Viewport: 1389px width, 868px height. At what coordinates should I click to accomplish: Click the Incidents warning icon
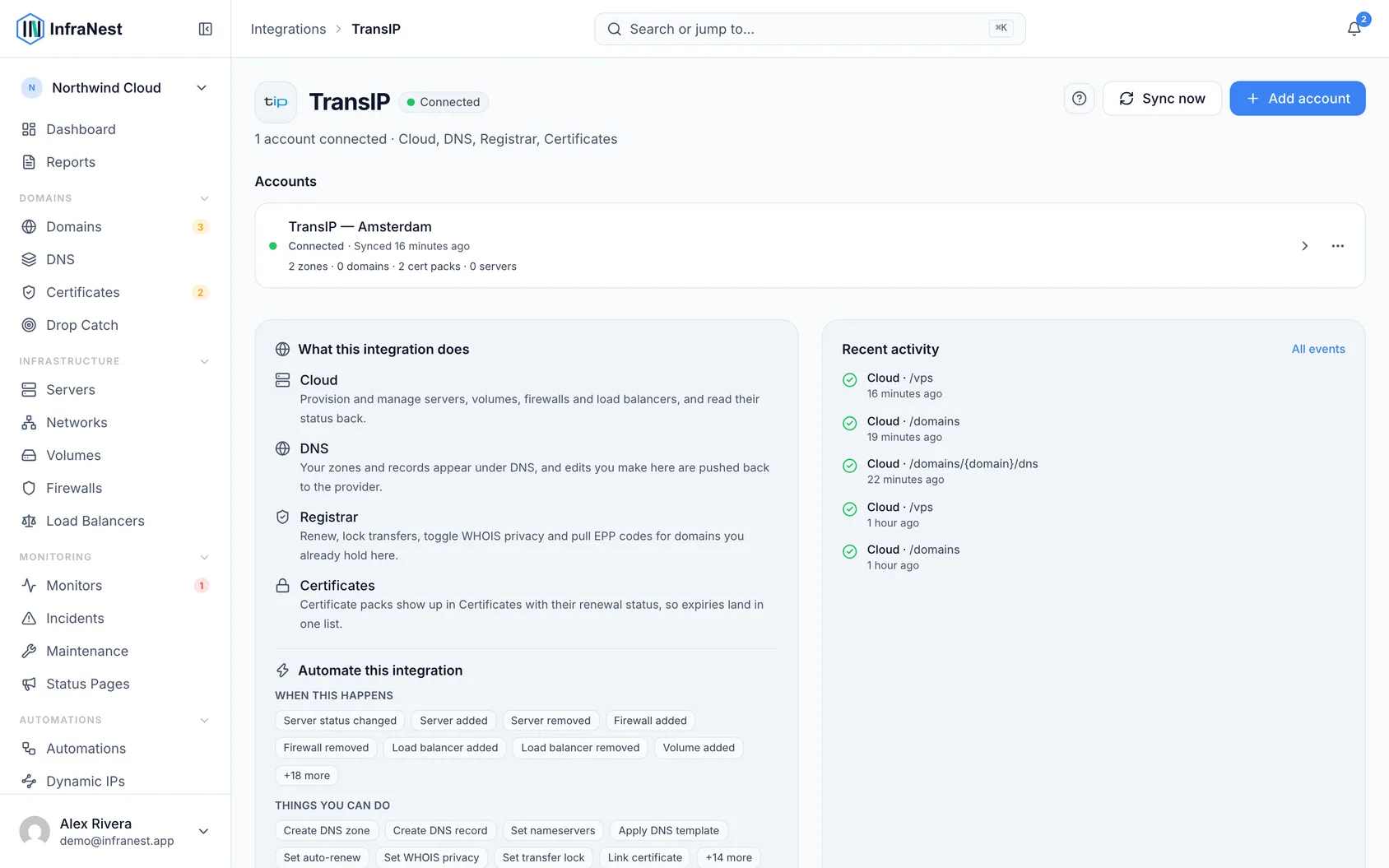coord(29,619)
